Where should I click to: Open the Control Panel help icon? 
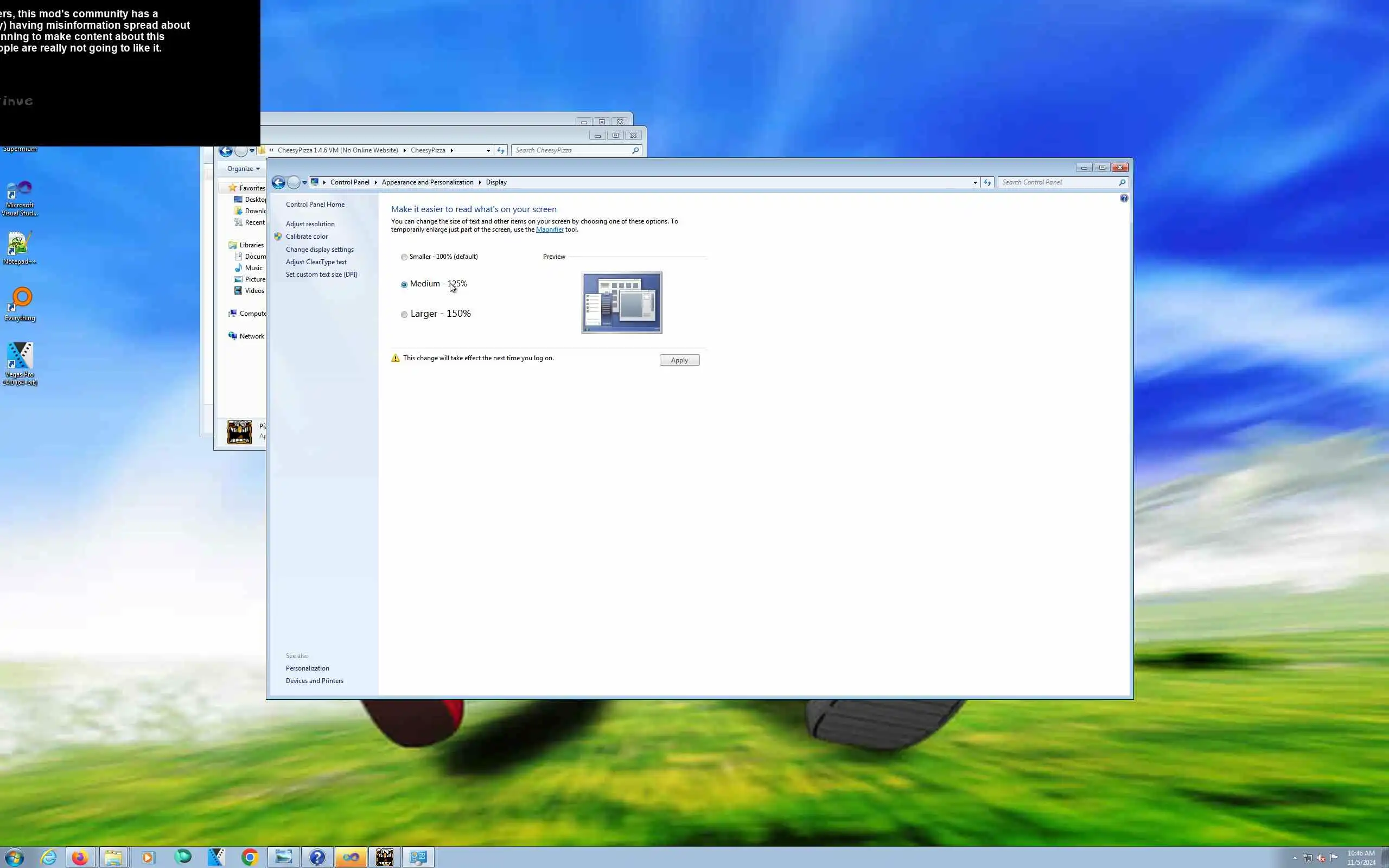tap(1124, 198)
